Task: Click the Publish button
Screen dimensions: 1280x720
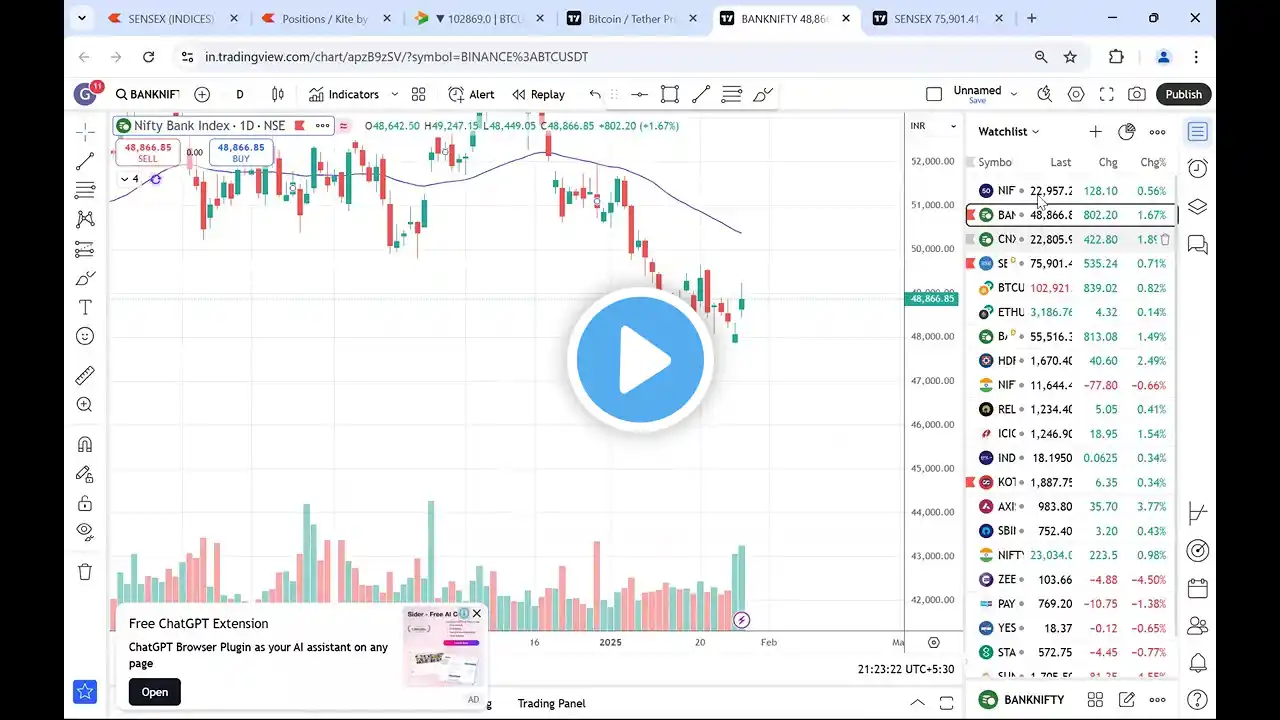Action: 1183,94
